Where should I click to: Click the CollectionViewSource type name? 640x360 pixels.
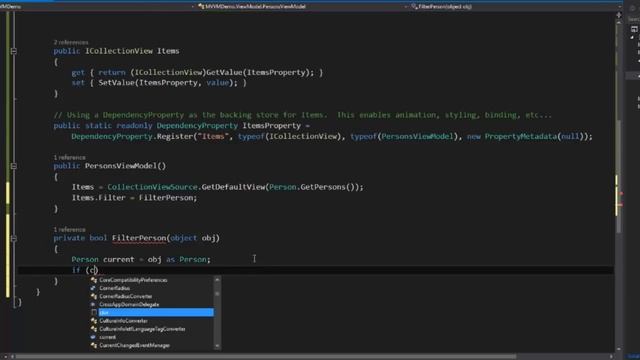tap(152, 187)
